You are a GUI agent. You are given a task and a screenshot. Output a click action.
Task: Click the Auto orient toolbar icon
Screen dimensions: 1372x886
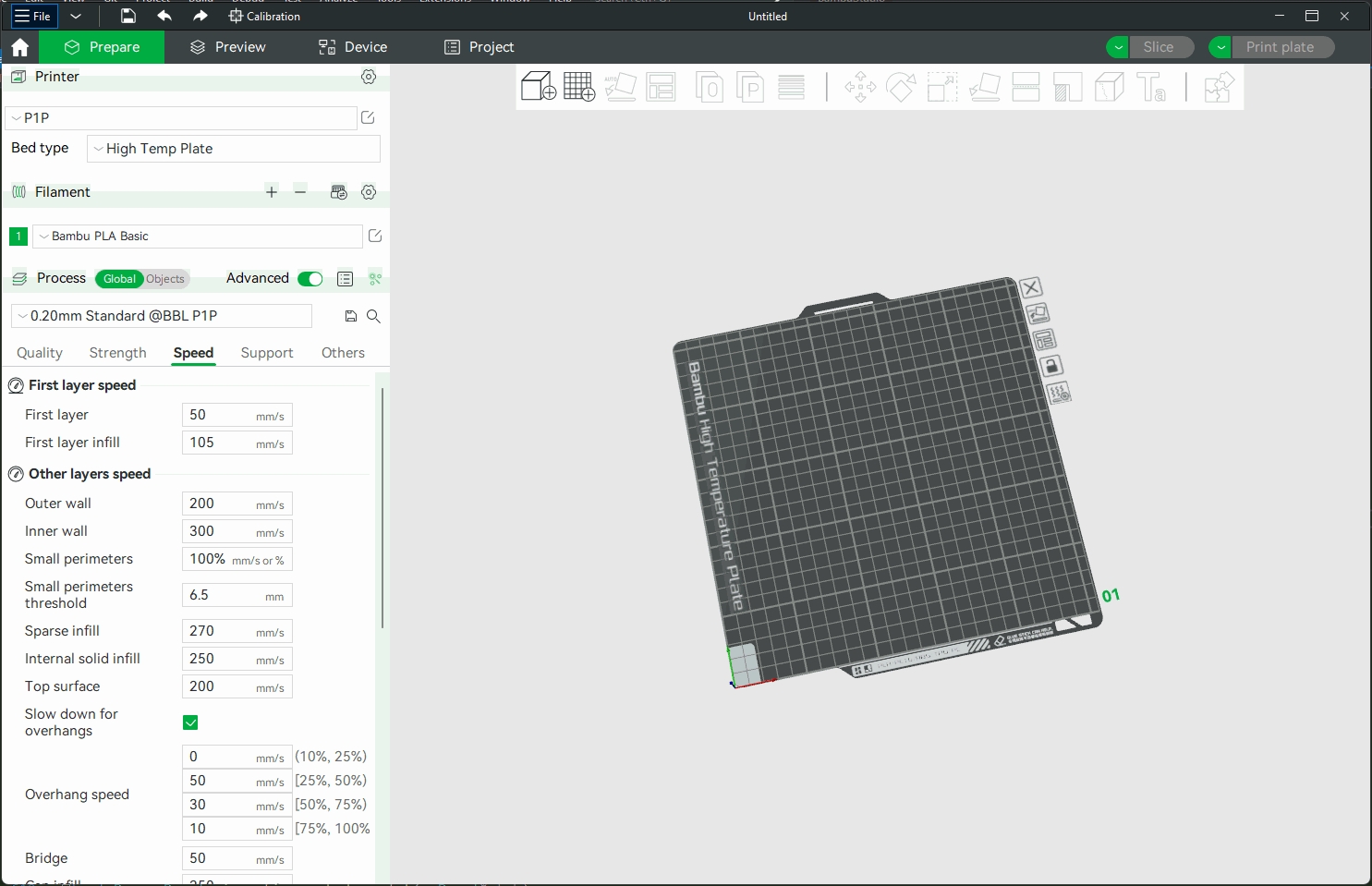[x=620, y=87]
